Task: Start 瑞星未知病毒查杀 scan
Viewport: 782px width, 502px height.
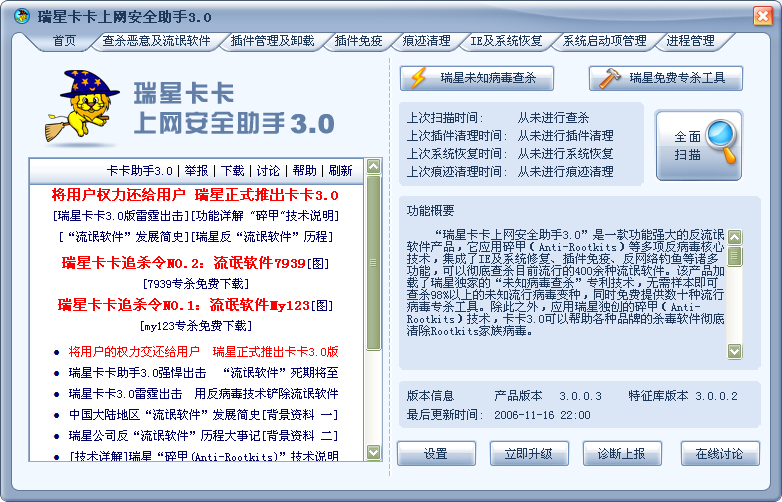Action: 477,78
